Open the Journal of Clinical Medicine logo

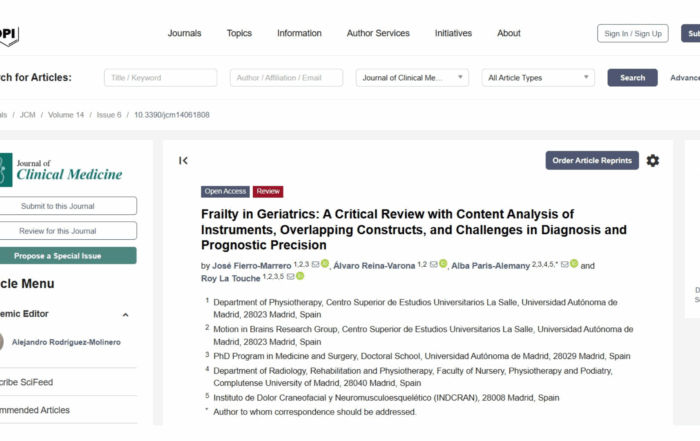[61, 170]
